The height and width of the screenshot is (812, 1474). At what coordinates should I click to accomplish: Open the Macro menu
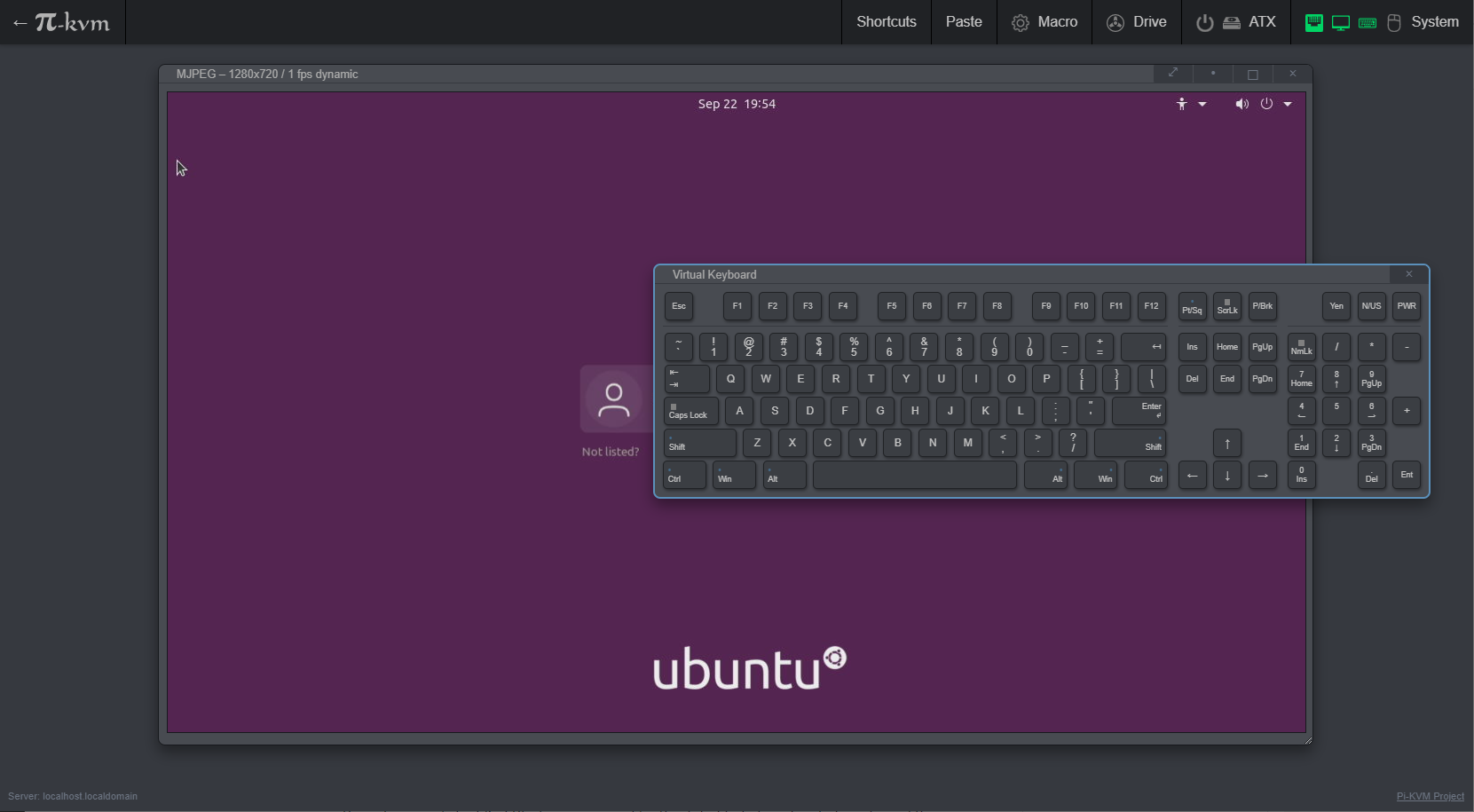click(x=1044, y=22)
